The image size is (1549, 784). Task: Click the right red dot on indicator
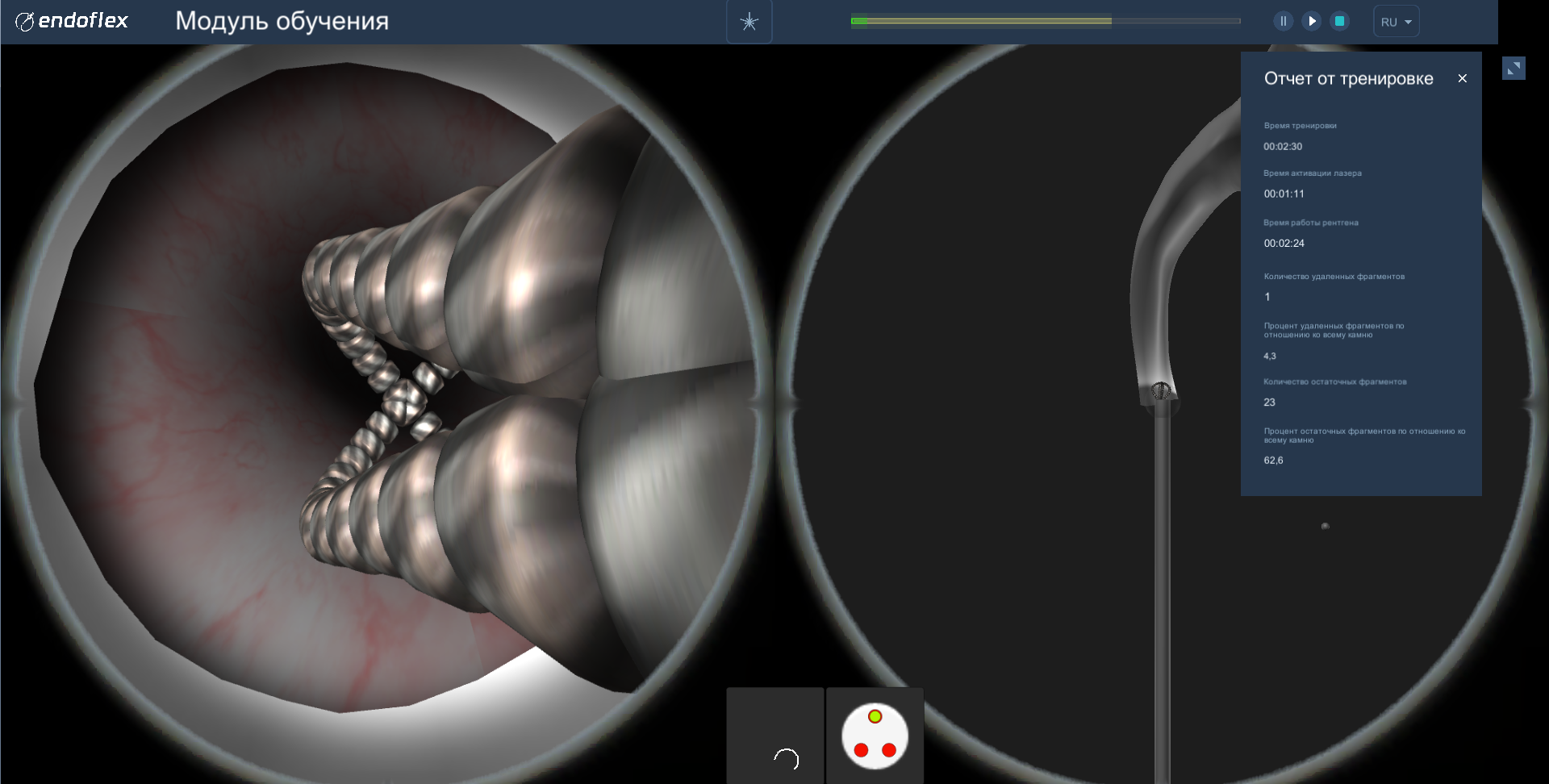(x=889, y=750)
